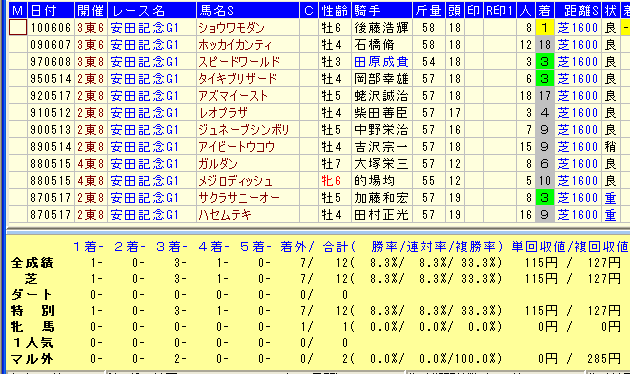
Task: Click the yellow 1st place finish cell
Action: [x=545, y=28]
